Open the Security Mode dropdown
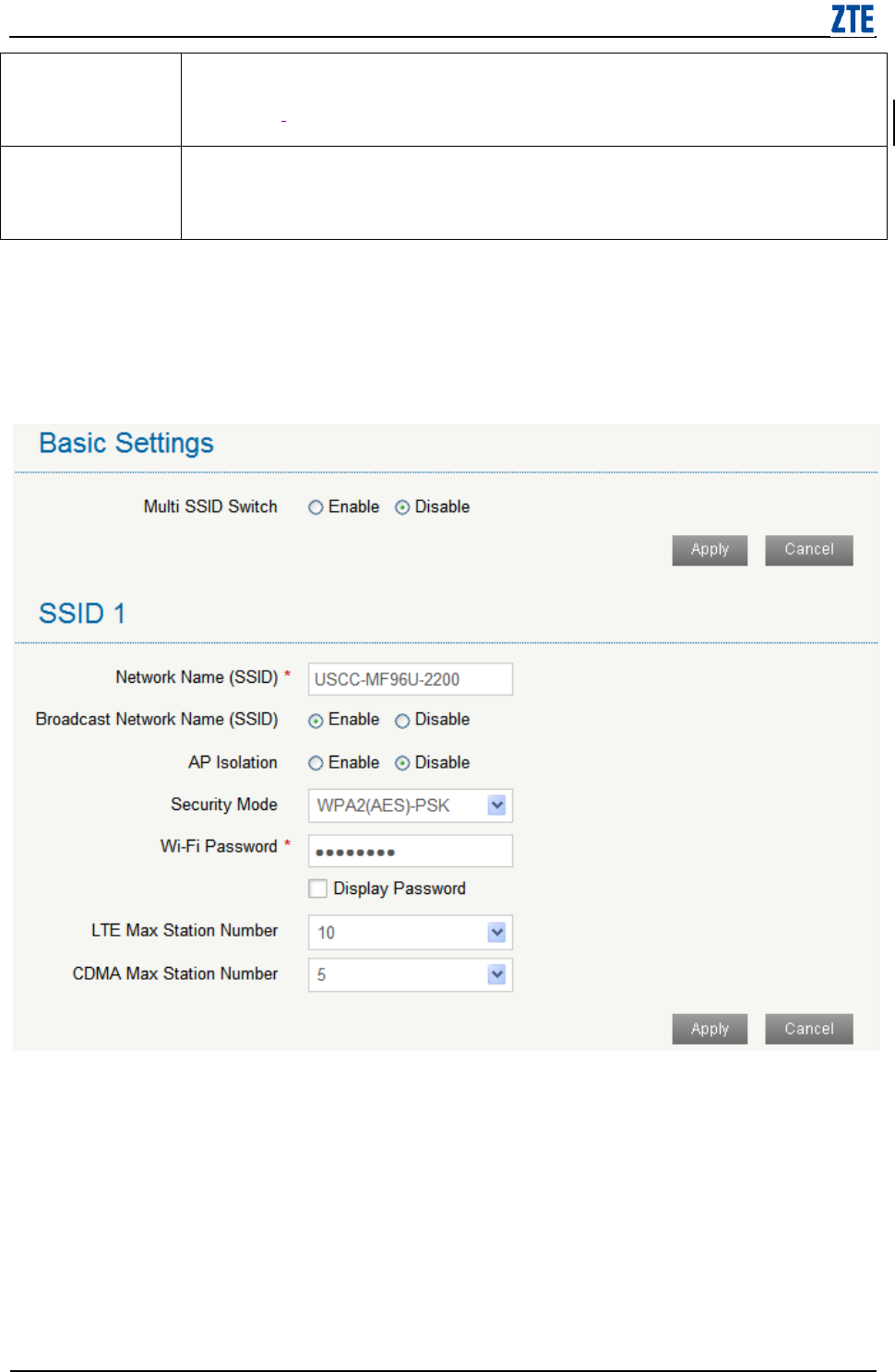The width and height of the screenshot is (895, 1372). pyautogui.click(x=411, y=805)
